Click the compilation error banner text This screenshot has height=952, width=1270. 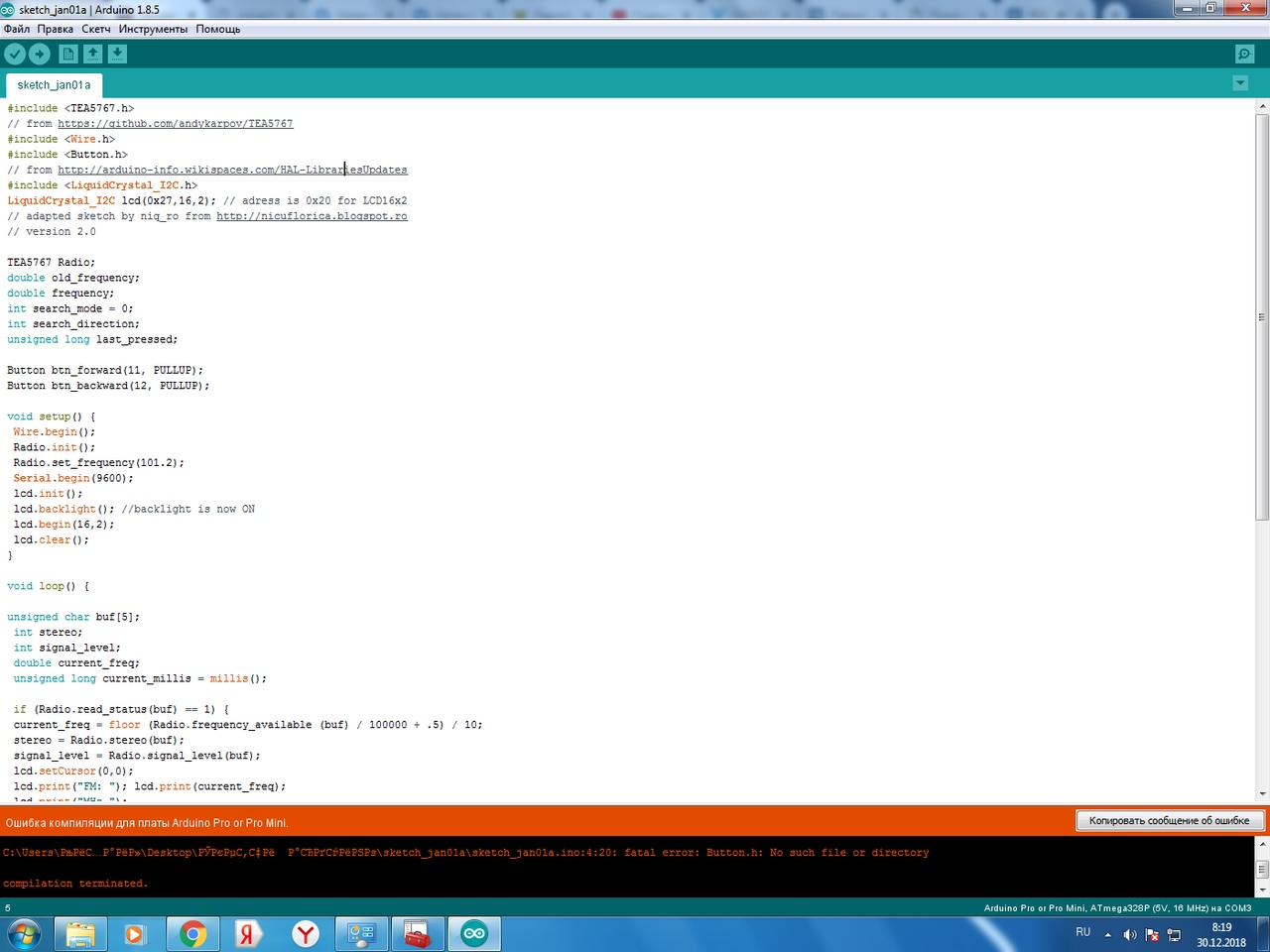pyautogui.click(x=147, y=822)
